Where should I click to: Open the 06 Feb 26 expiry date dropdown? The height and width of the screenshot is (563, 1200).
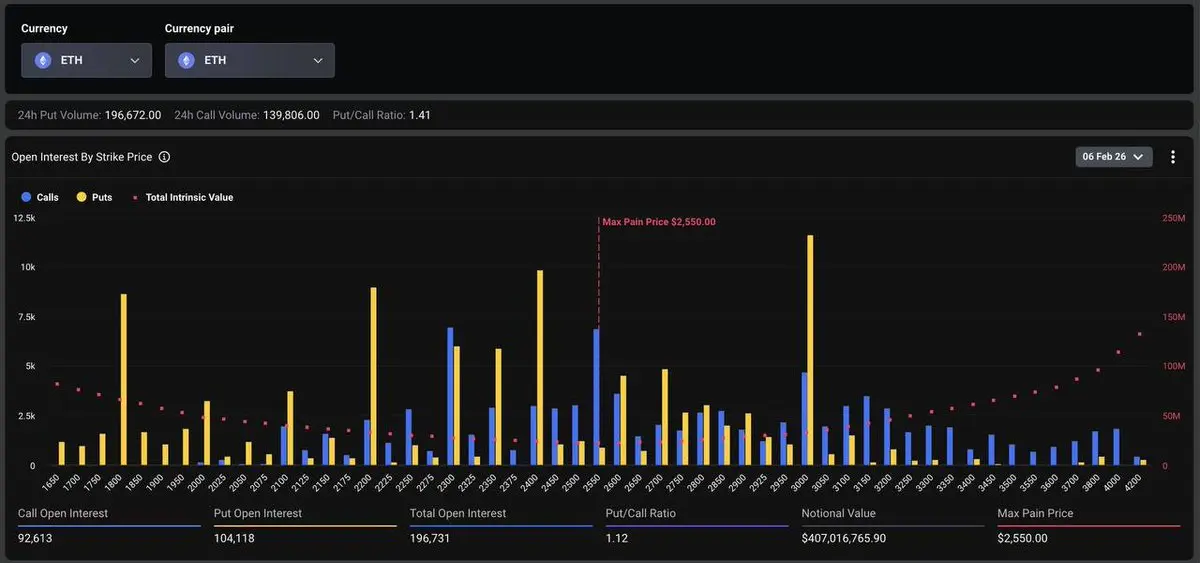[x=1114, y=157]
